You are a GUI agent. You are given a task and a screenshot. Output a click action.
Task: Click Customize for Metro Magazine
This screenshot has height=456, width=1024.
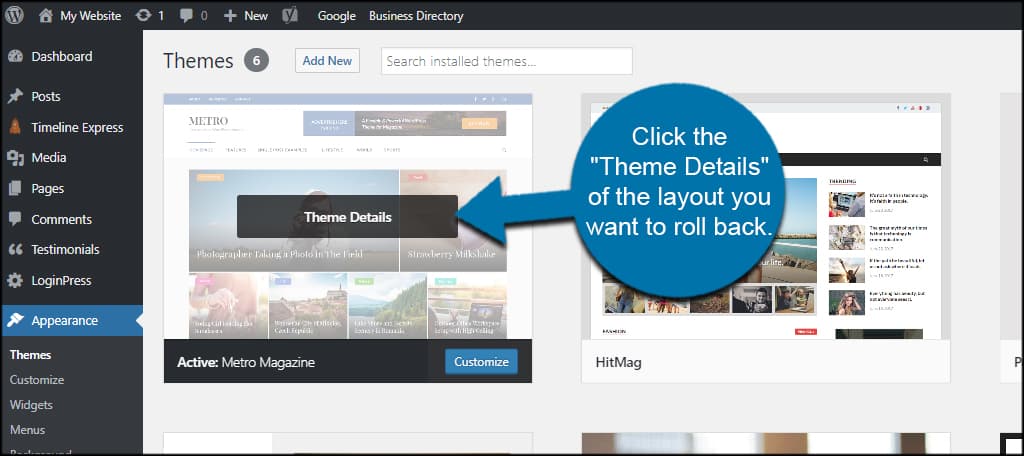click(481, 362)
